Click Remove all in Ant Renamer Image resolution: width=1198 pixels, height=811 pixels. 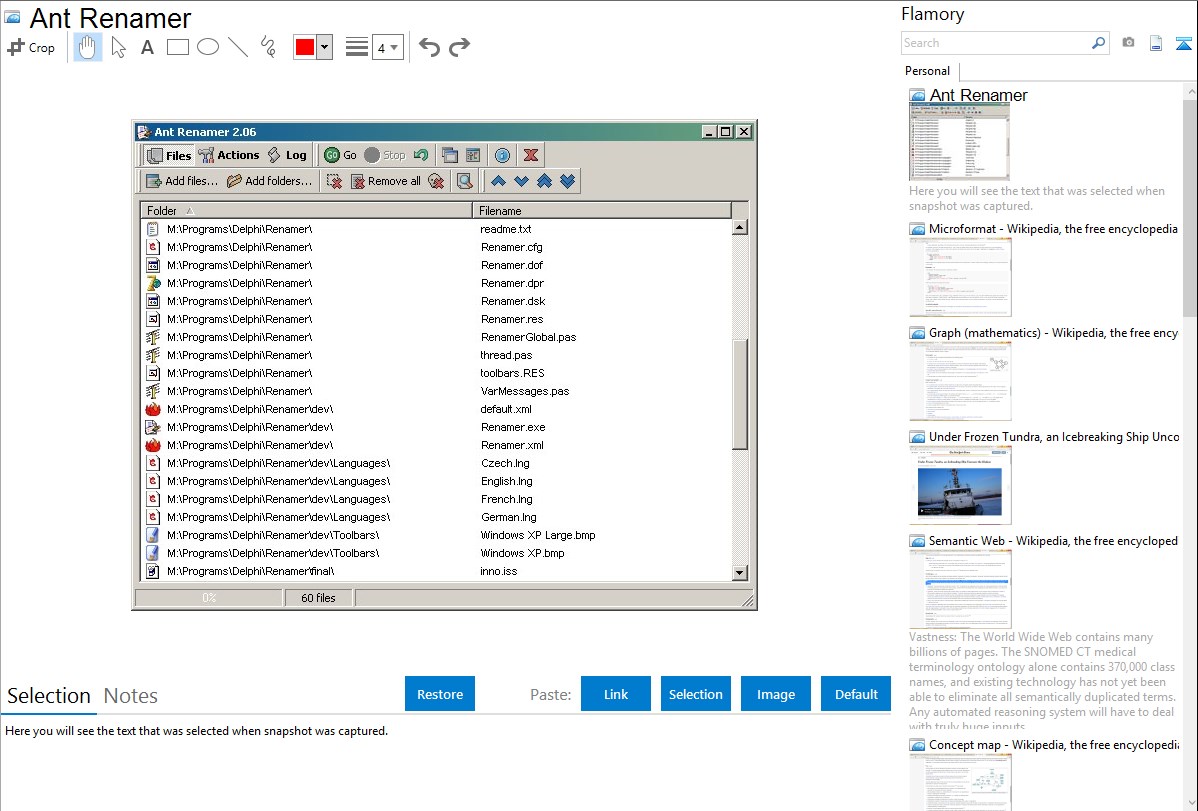386,181
